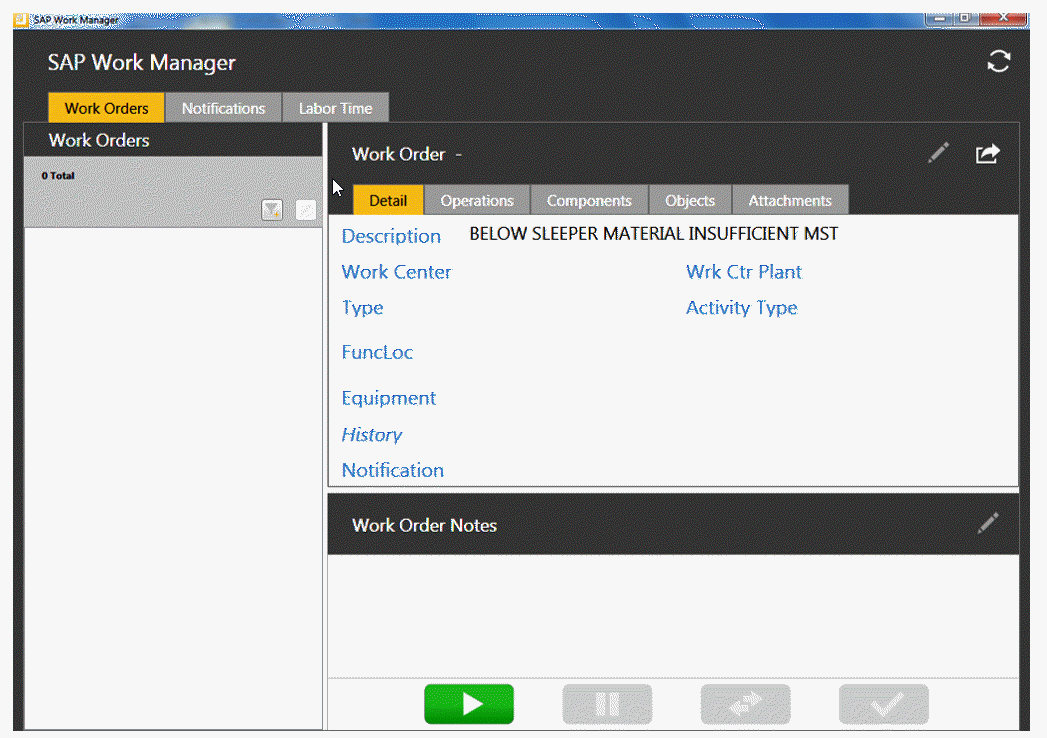Click the icon next to the filter button

[306, 210]
